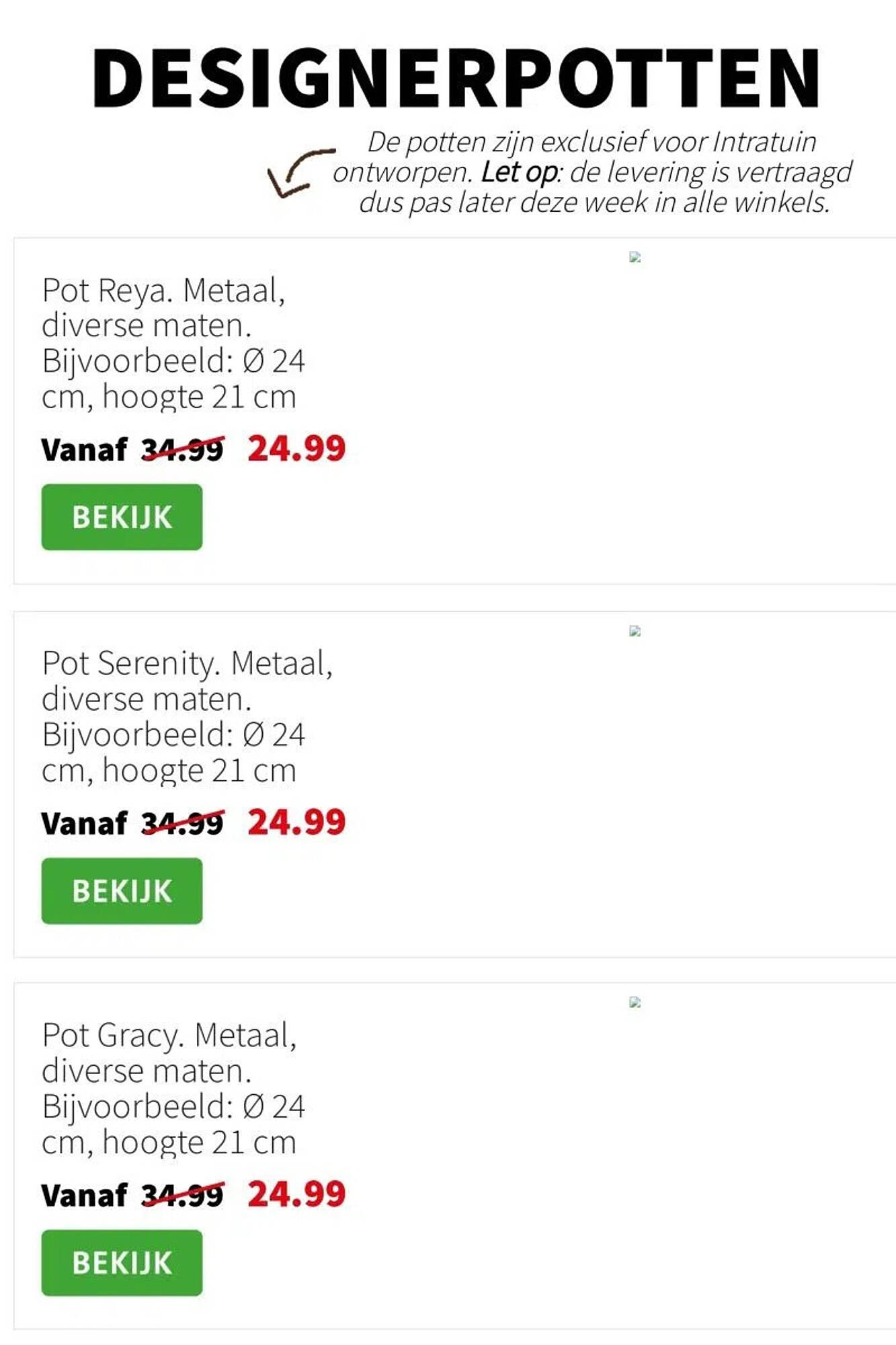896x1345 pixels.
Task: Click the 'exclusief voor Intratuin' italic line
Action: pyautogui.click(x=592, y=142)
